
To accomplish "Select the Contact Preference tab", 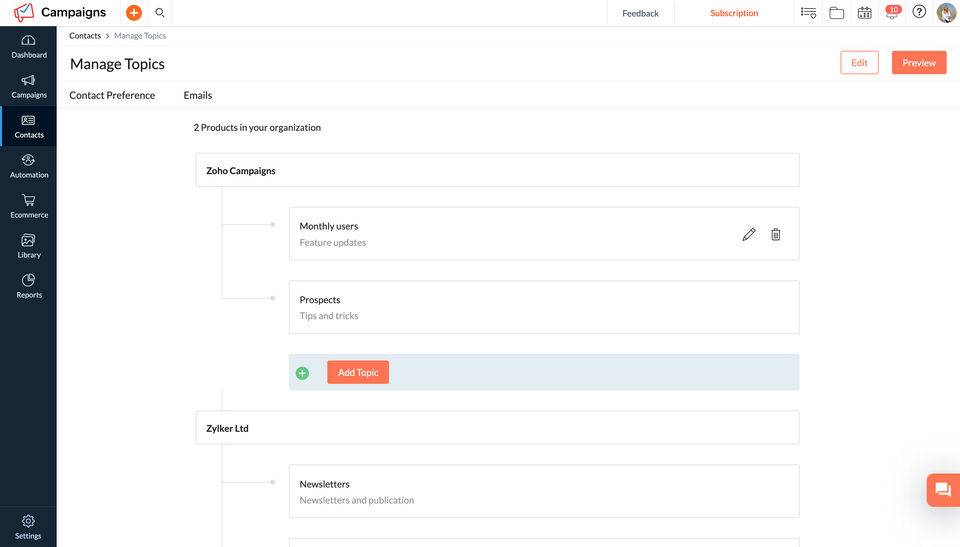I will tap(112, 95).
